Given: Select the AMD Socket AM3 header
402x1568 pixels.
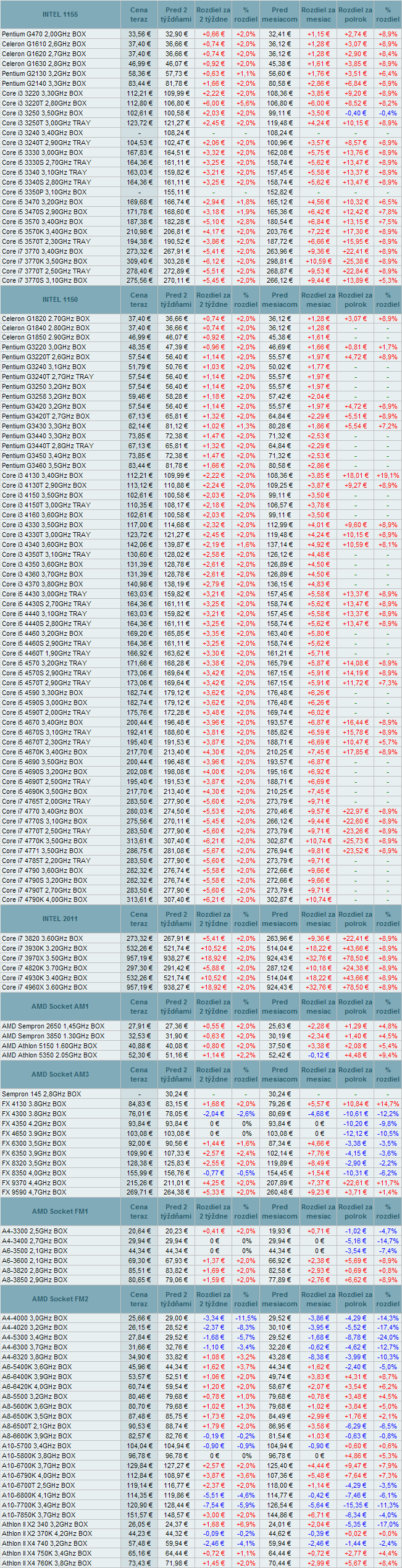Looking at the screenshot, I should click(x=60, y=1074).
